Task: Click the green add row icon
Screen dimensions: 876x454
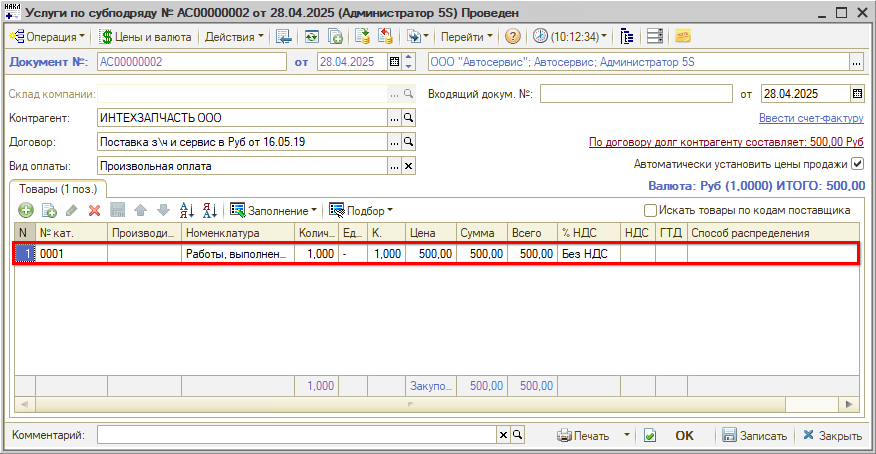Action: (26, 211)
